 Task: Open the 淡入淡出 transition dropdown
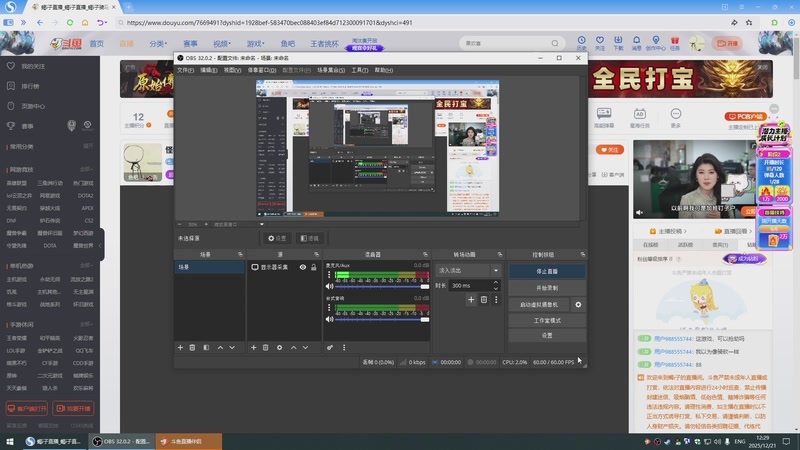pos(495,270)
